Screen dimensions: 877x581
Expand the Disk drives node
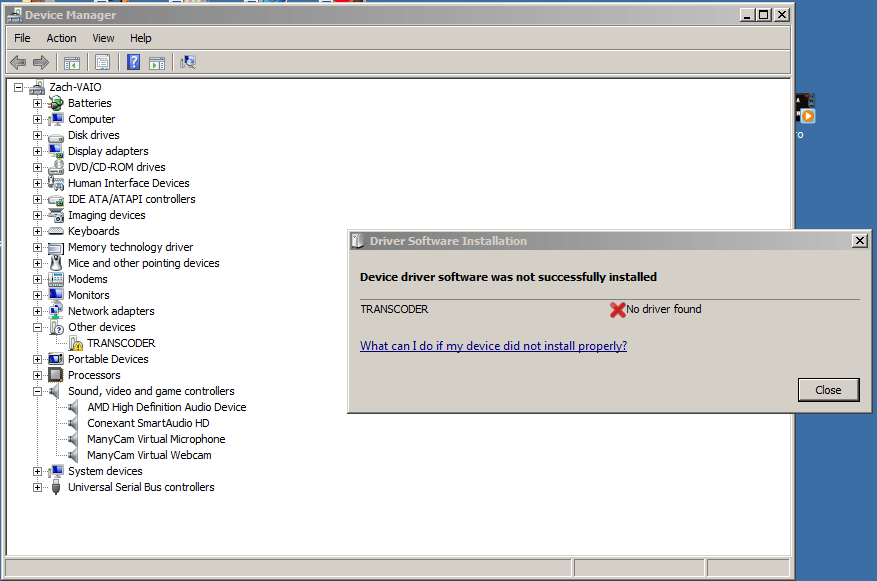coord(37,135)
